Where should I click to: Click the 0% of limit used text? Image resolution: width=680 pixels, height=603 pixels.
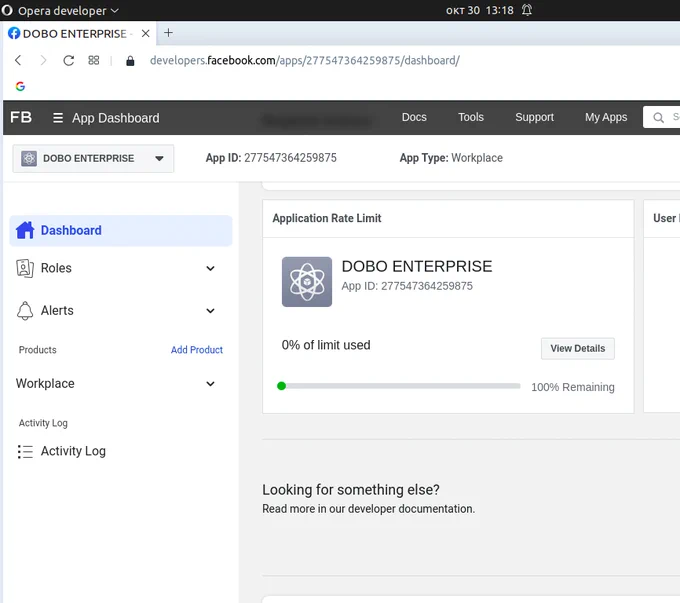pos(326,345)
